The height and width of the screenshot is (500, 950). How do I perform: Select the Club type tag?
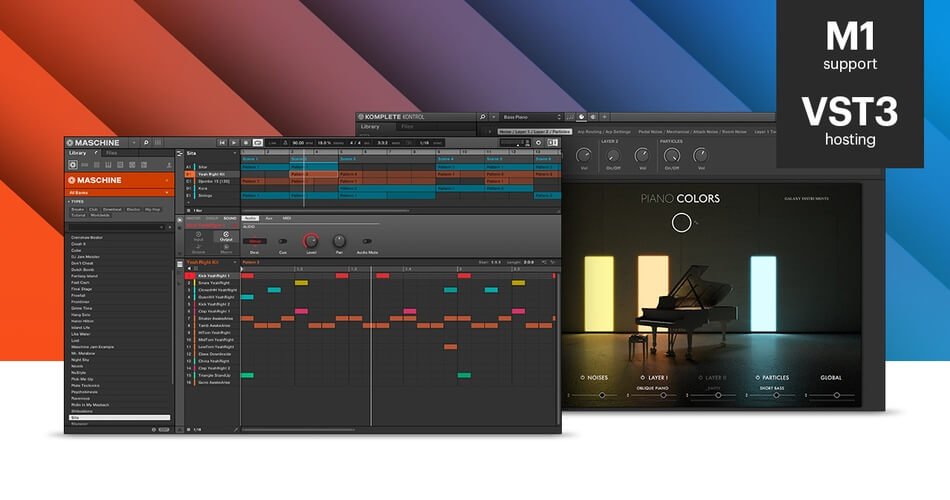tap(93, 209)
